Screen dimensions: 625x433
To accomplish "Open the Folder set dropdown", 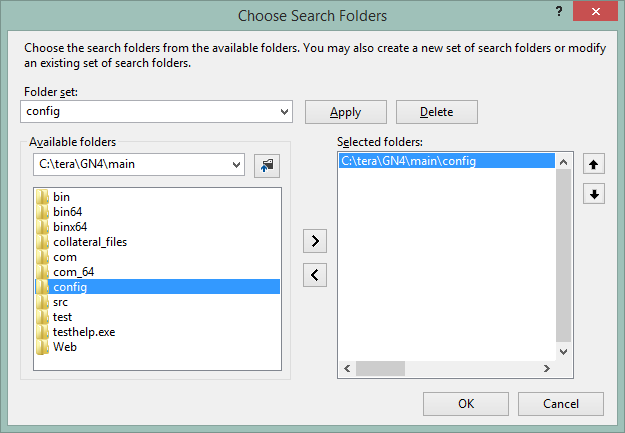I will [x=156, y=111].
